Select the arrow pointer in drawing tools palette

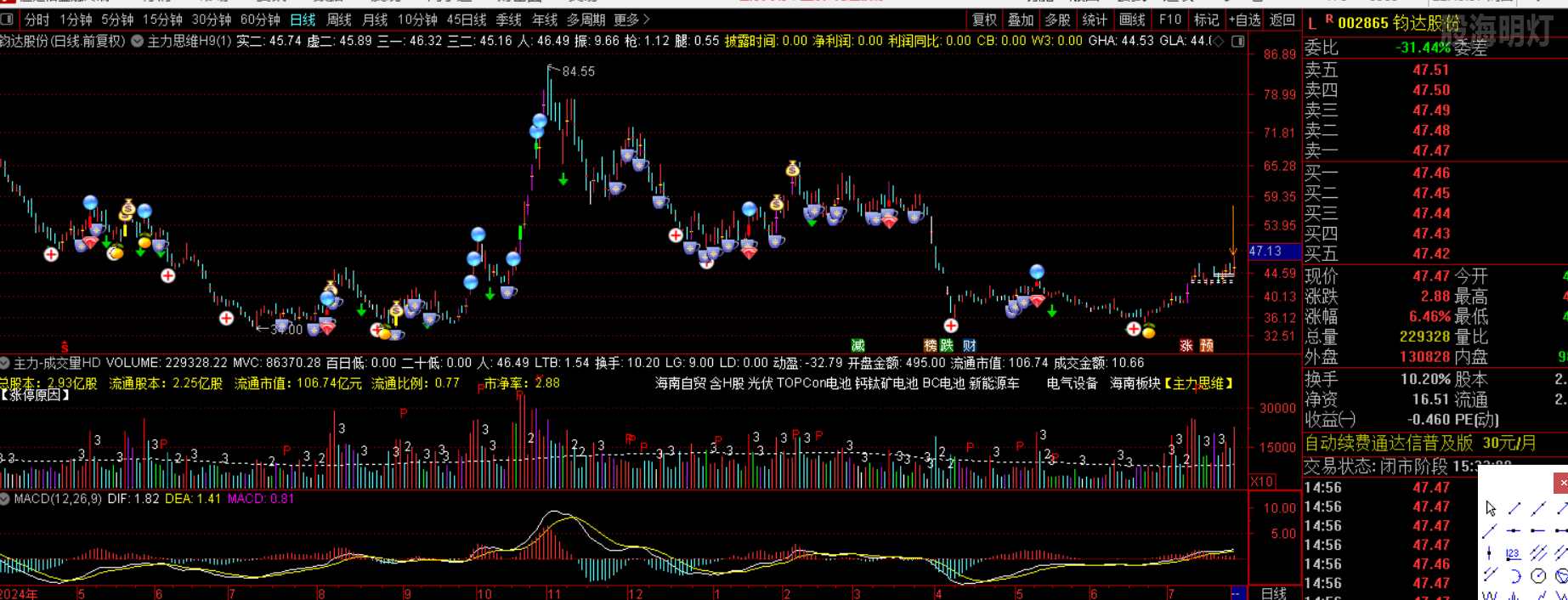pyautogui.click(x=1491, y=508)
